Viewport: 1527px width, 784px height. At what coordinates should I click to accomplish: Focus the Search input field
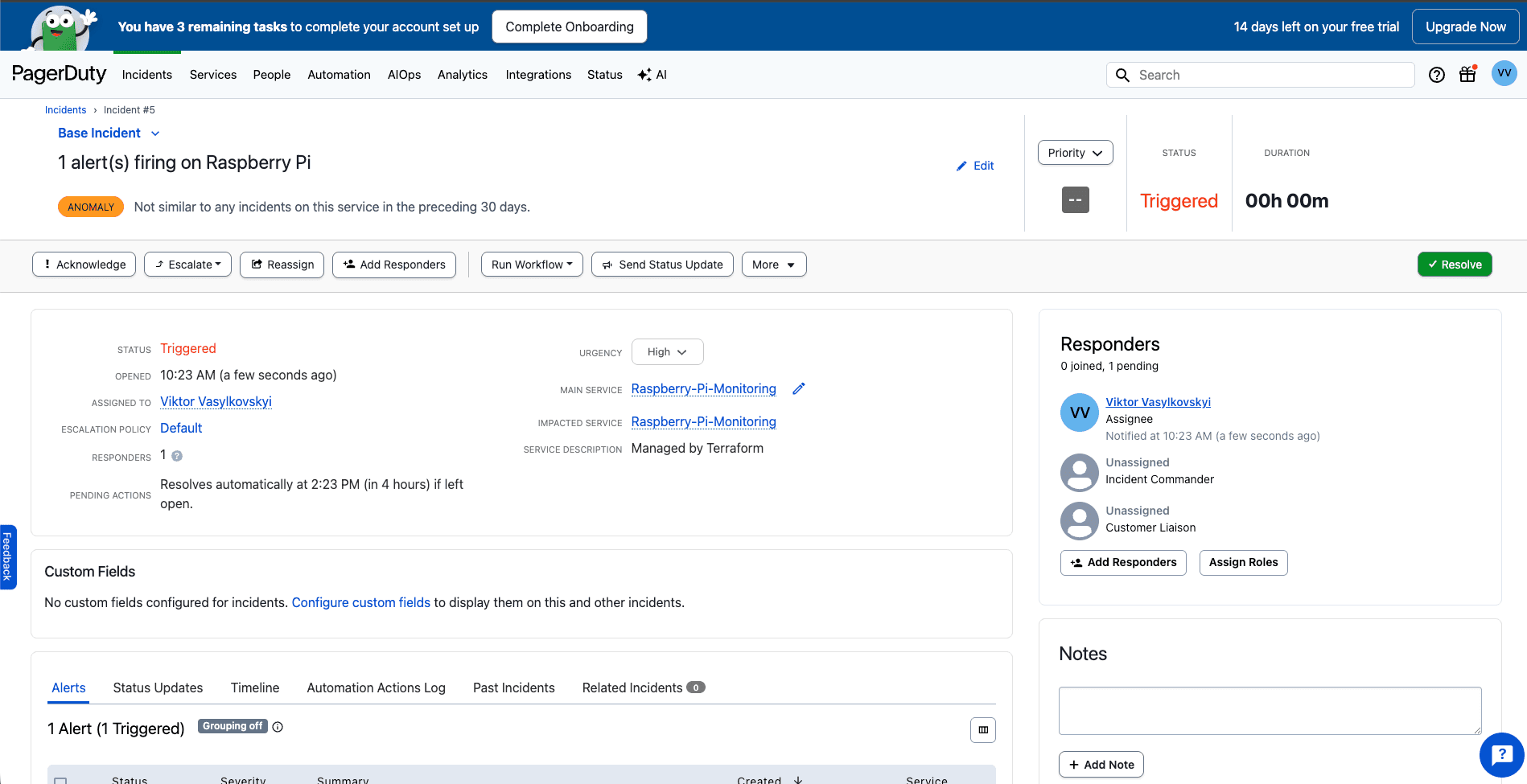(x=1261, y=75)
